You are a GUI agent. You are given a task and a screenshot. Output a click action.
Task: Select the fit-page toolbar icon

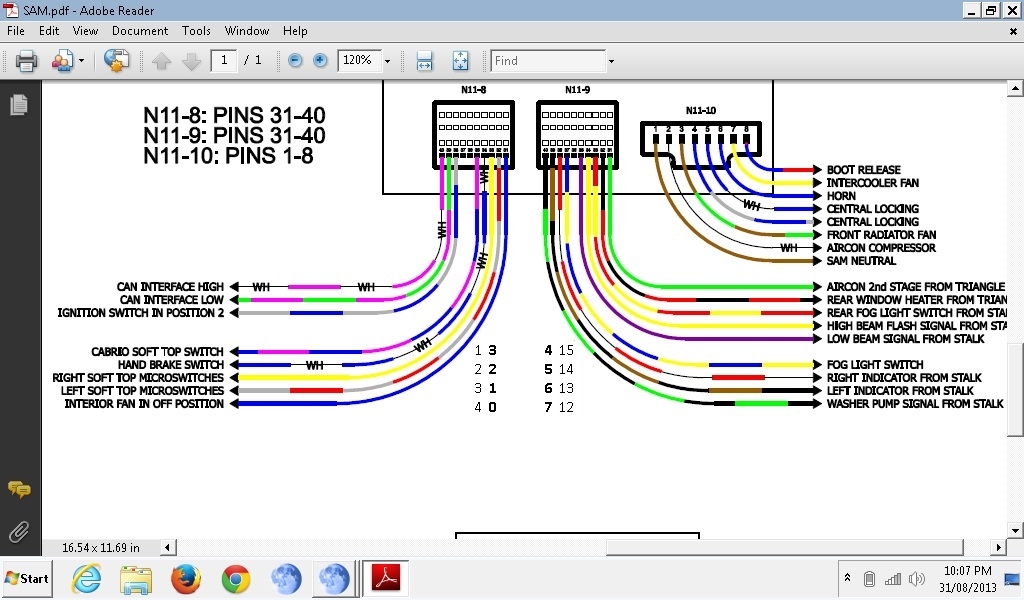[x=460, y=60]
